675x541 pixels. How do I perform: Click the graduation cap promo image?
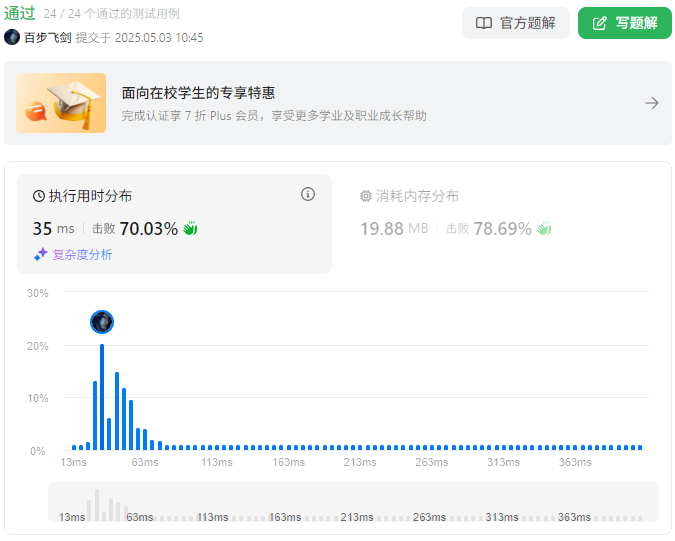click(61, 103)
